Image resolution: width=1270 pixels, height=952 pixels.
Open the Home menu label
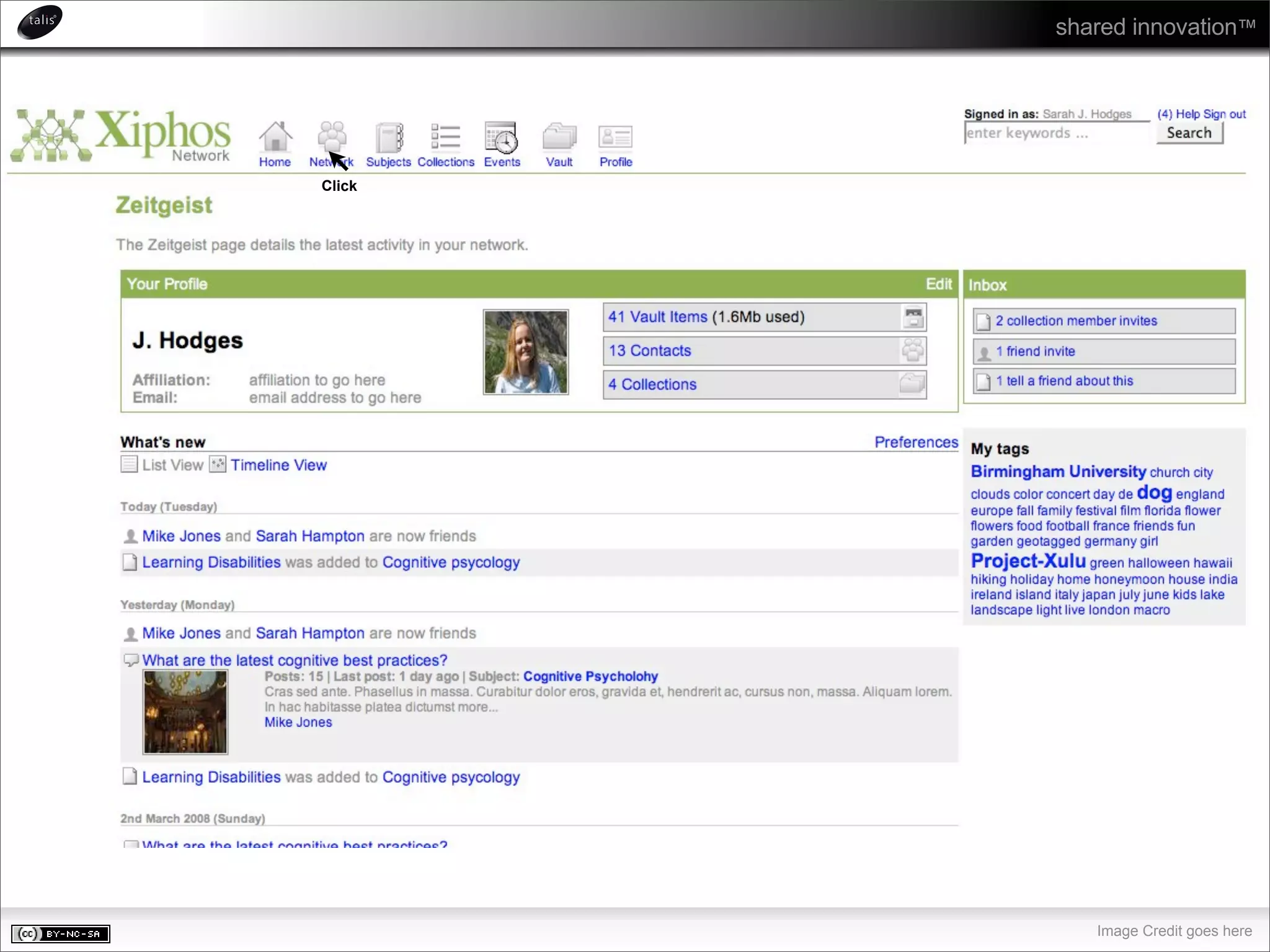275,162
